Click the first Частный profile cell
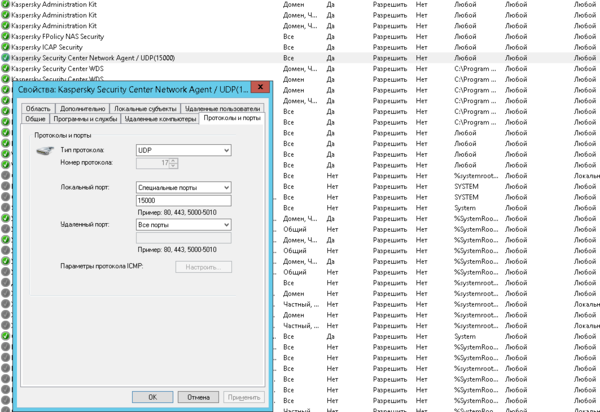 point(301,304)
